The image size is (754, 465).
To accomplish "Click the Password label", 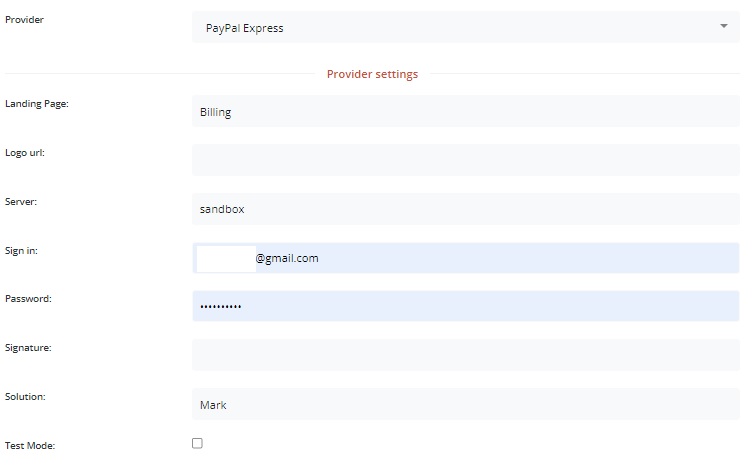I will [x=28, y=298].
